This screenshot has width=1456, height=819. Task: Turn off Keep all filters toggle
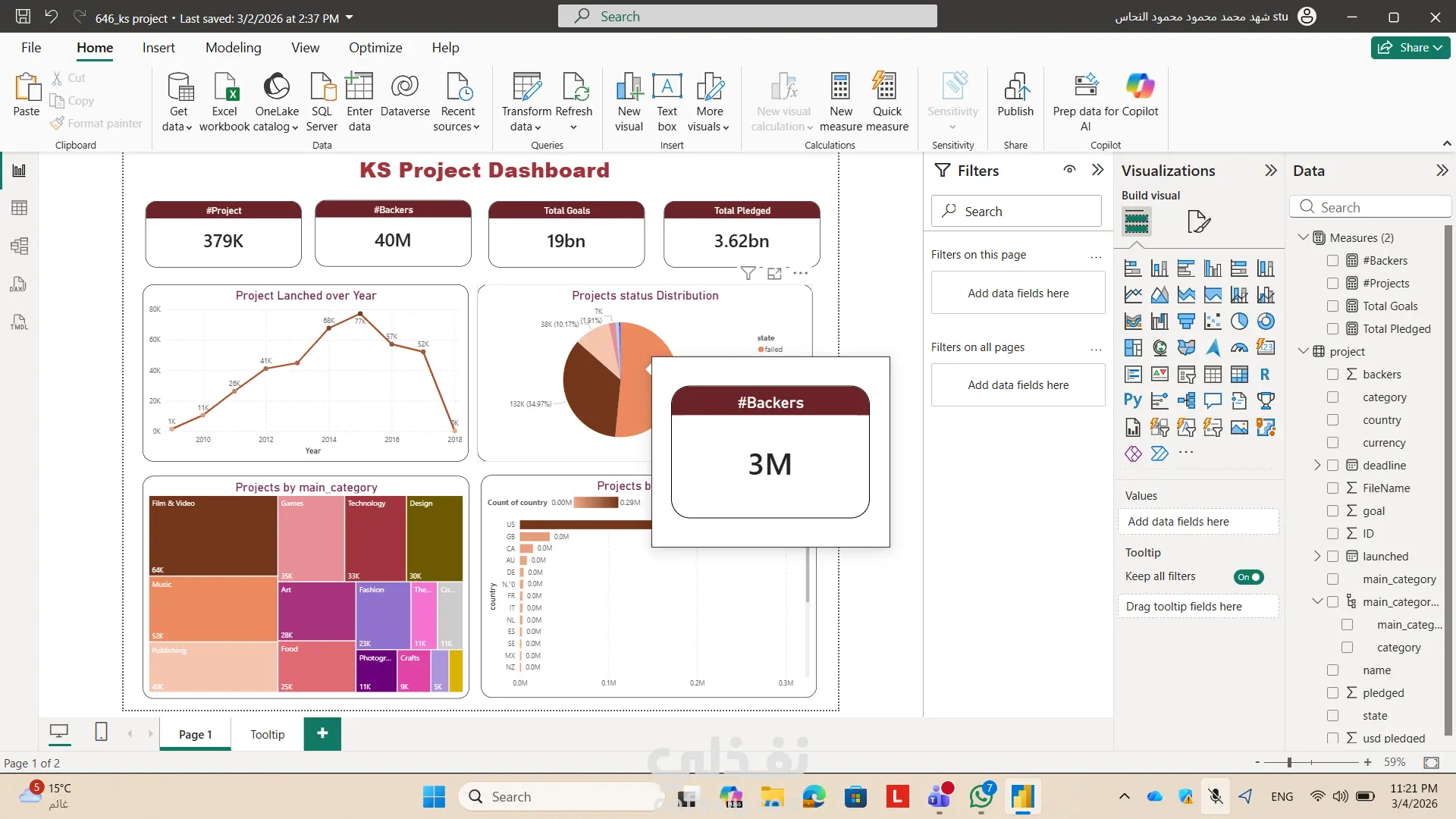(x=1248, y=577)
